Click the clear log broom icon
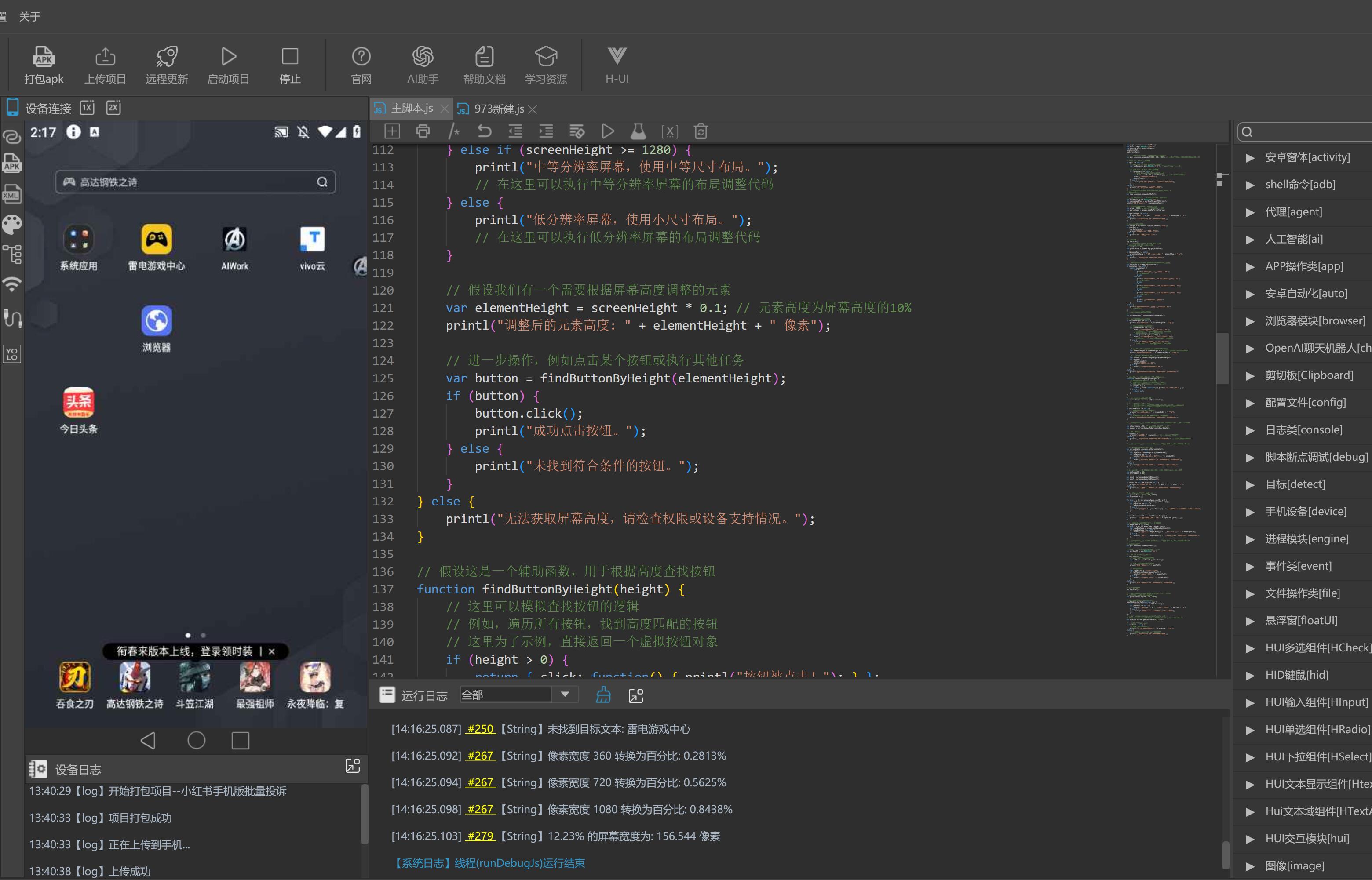The width and height of the screenshot is (1372, 880). click(x=603, y=695)
